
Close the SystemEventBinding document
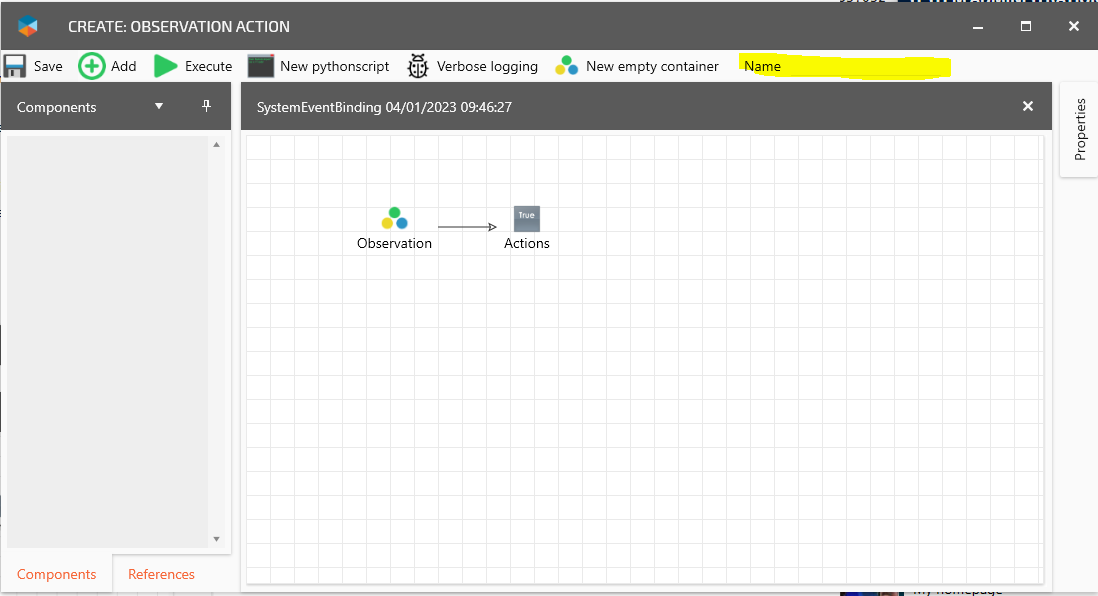[x=1027, y=106]
